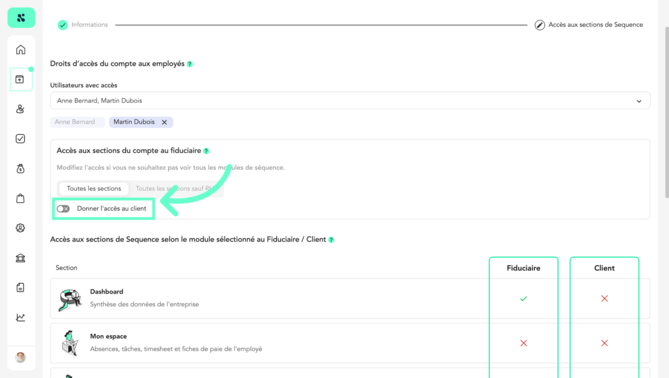Open the bank building sidebar icon
The height and width of the screenshot is (378, 669).
(20, 258)
